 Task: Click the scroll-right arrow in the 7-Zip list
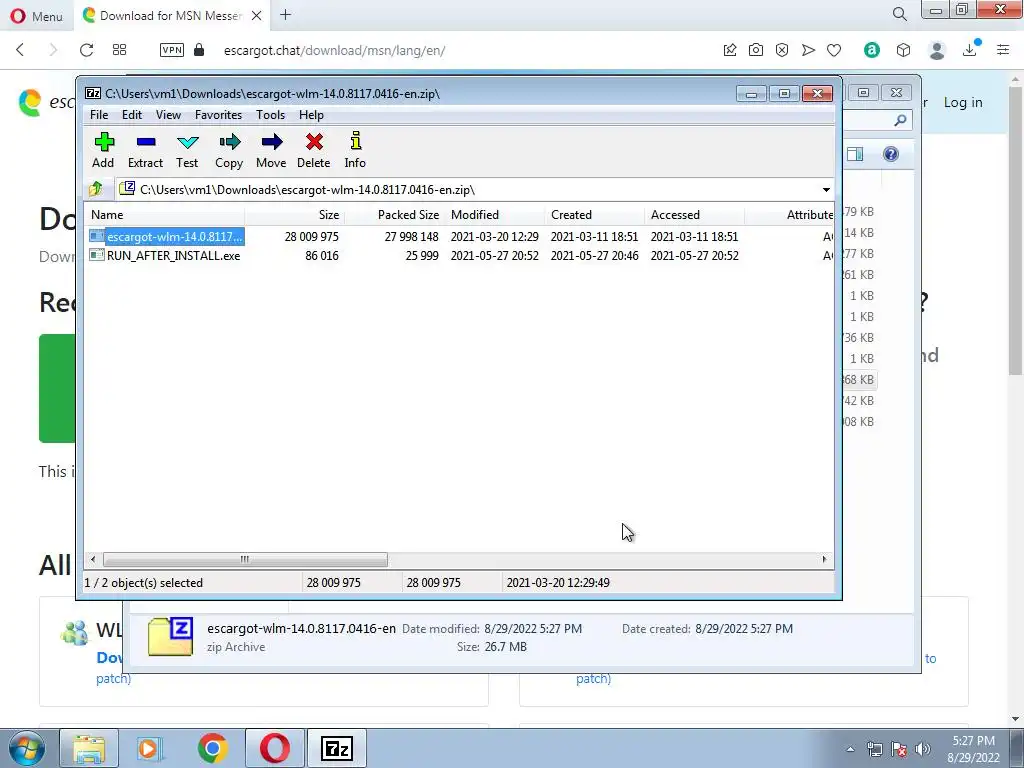pyautogui.click(x=824, y=559)
